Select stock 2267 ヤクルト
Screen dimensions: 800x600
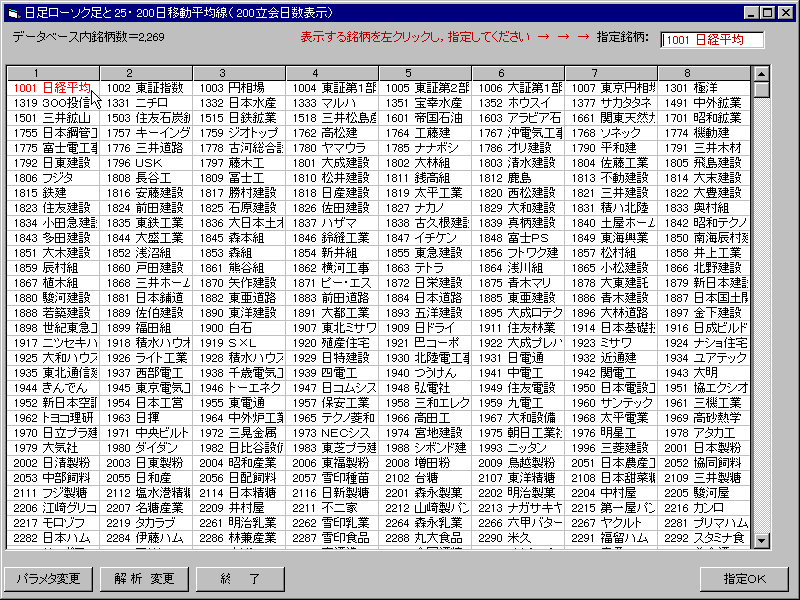coord(611,522)
